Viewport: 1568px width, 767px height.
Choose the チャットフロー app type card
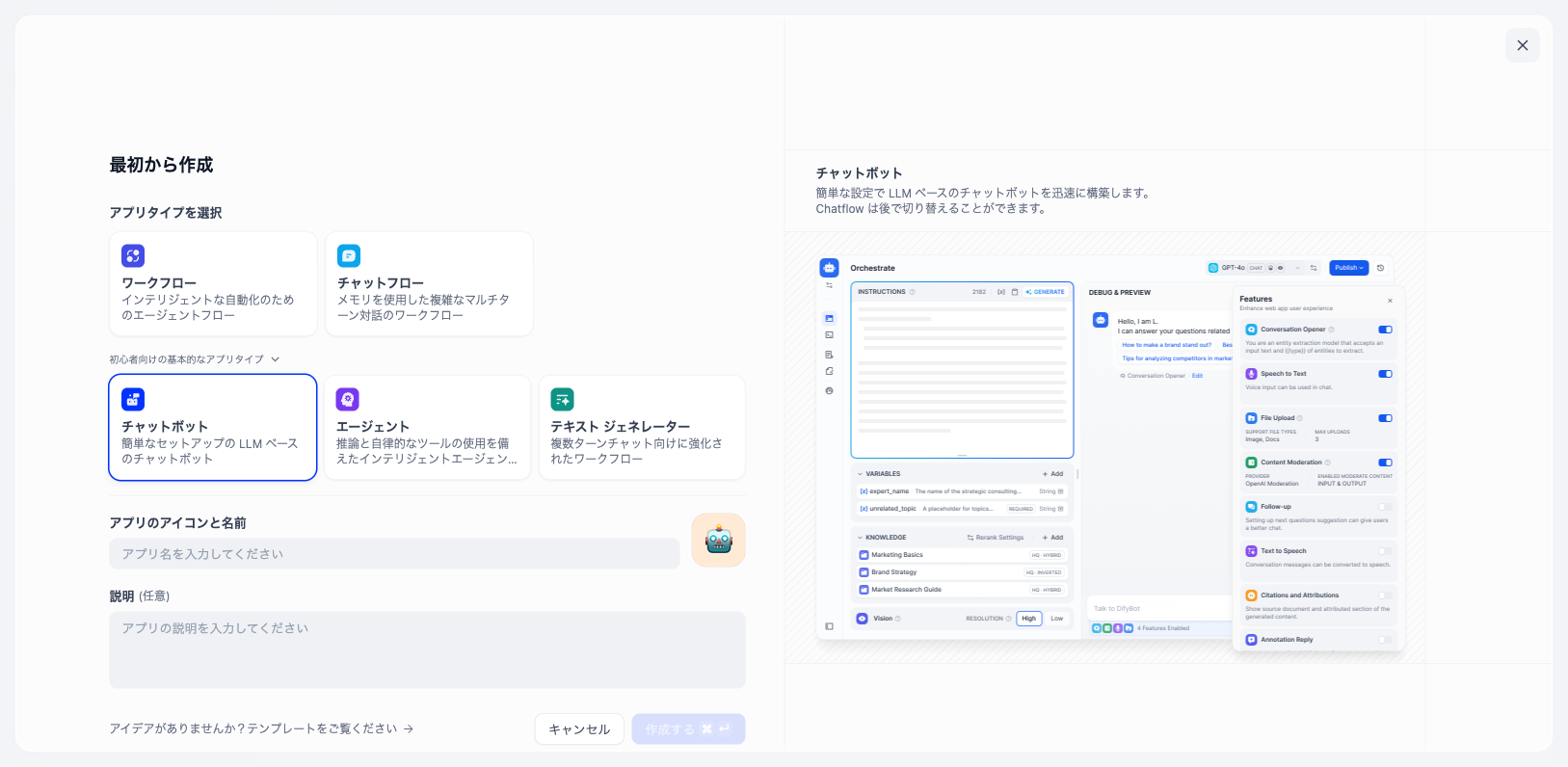point(429,284)
